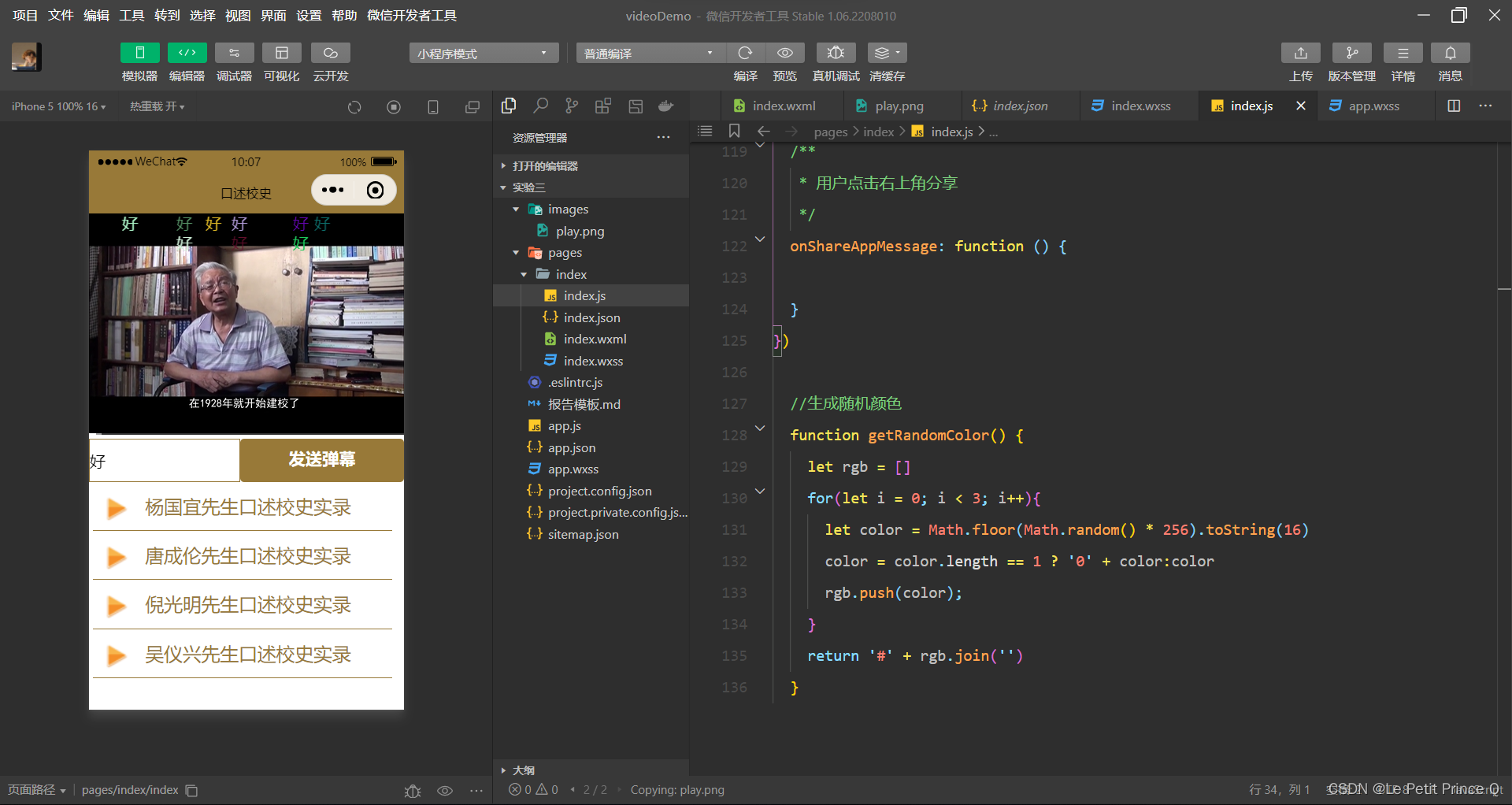Viewport: 1512px width, 805px height.
Task: Open the extensions icon in the sidebar
Action: point(603,106)
